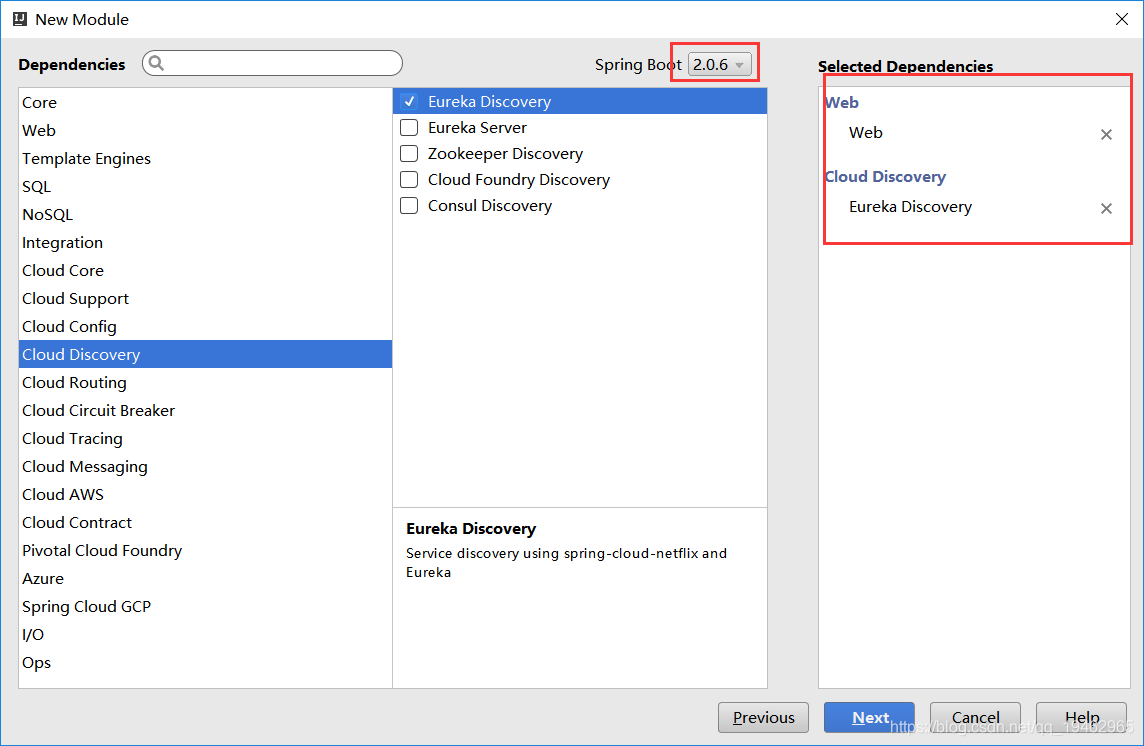This screenshot has width=1144, height=746.
Task: Select the Cloud AWS category
Action: [205, 494]
